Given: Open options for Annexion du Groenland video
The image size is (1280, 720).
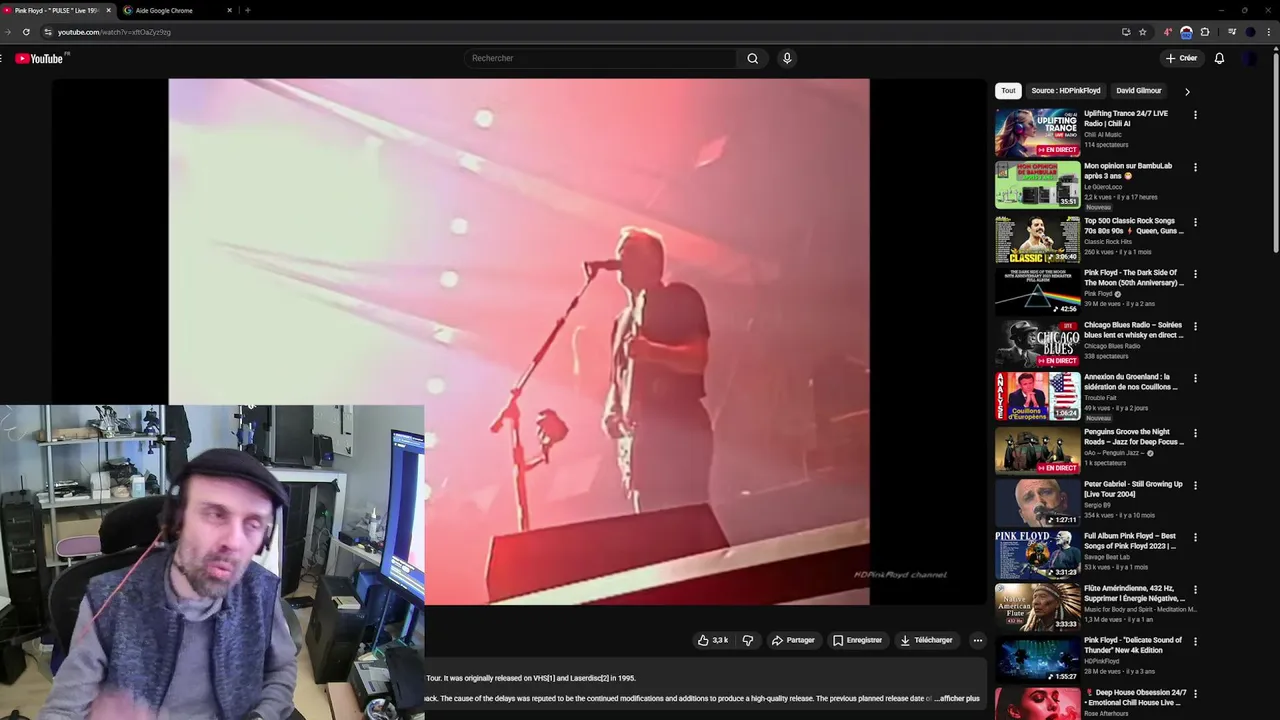Looking at the screenshot, I should 1195,378.
